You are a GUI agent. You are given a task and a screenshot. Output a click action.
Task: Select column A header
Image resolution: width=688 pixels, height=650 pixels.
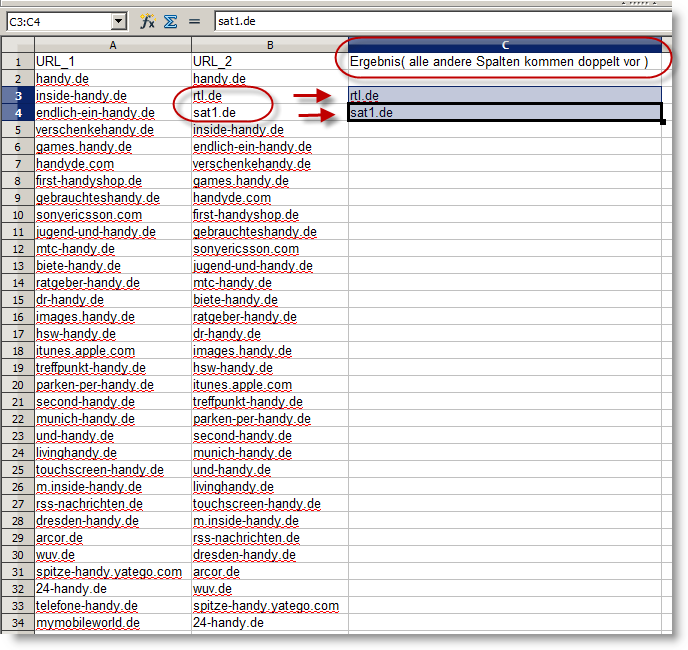click(x=113, y=45)
